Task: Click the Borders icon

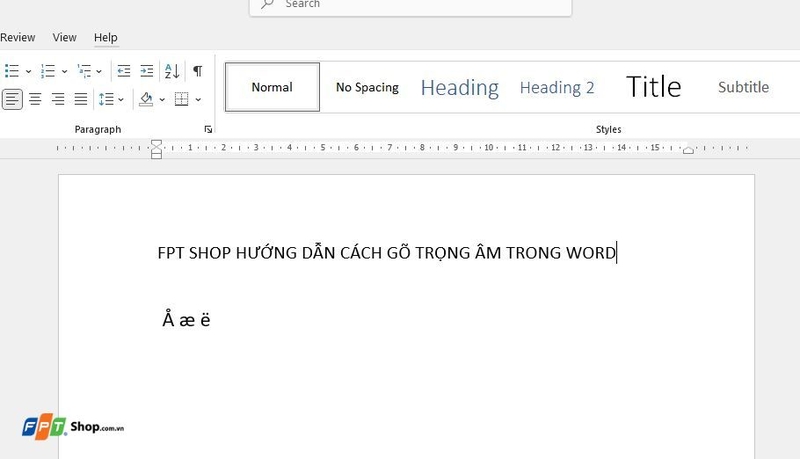Action: [x=182, y=99]
